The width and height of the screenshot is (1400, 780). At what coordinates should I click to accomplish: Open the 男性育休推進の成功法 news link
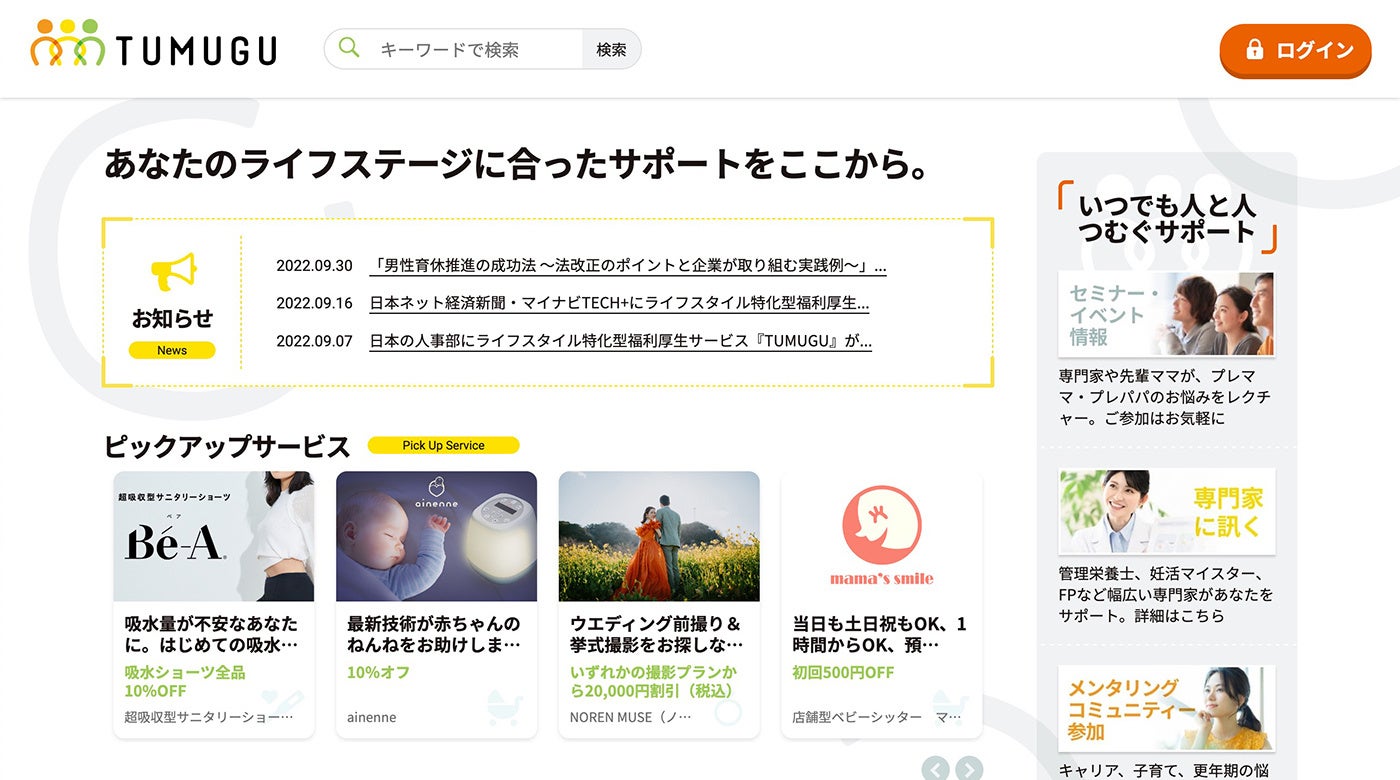coord(628,266)
